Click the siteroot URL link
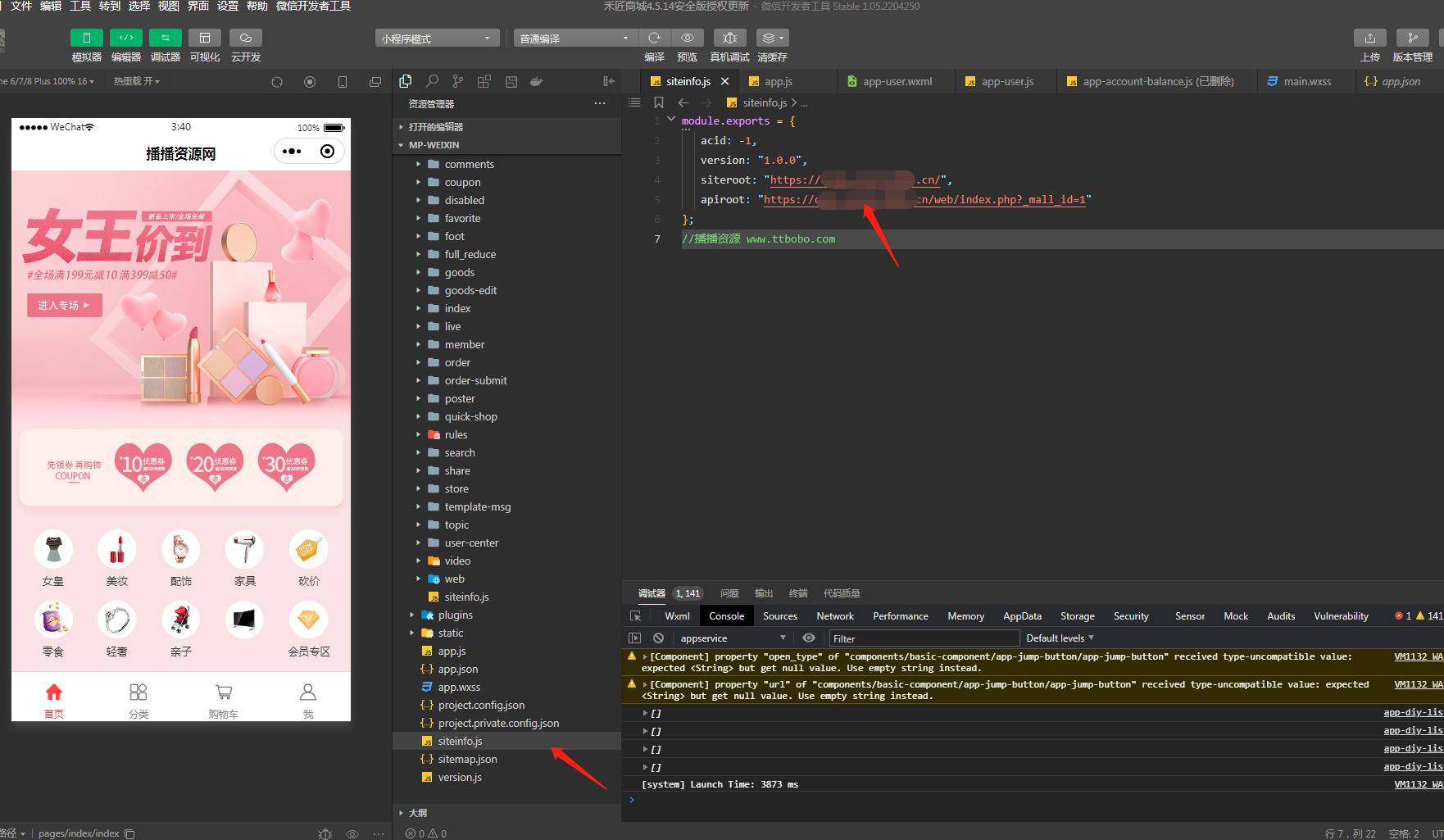Image resolution: width=1444 pixels, height=840 pixels. [x=855, y=180]
